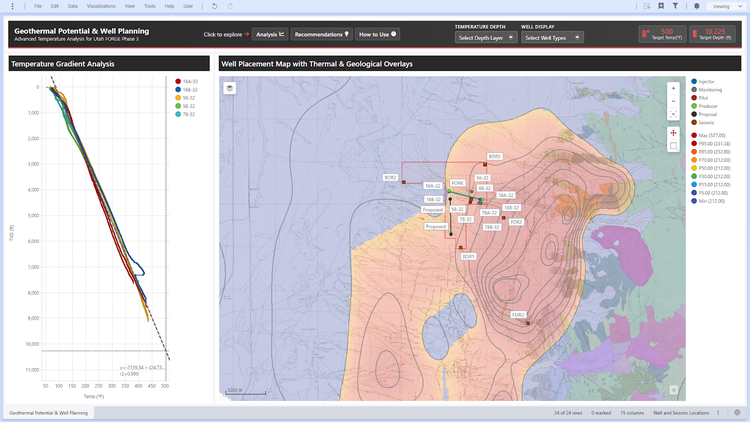Open the status bar three-dot menu

coord(718,412)
